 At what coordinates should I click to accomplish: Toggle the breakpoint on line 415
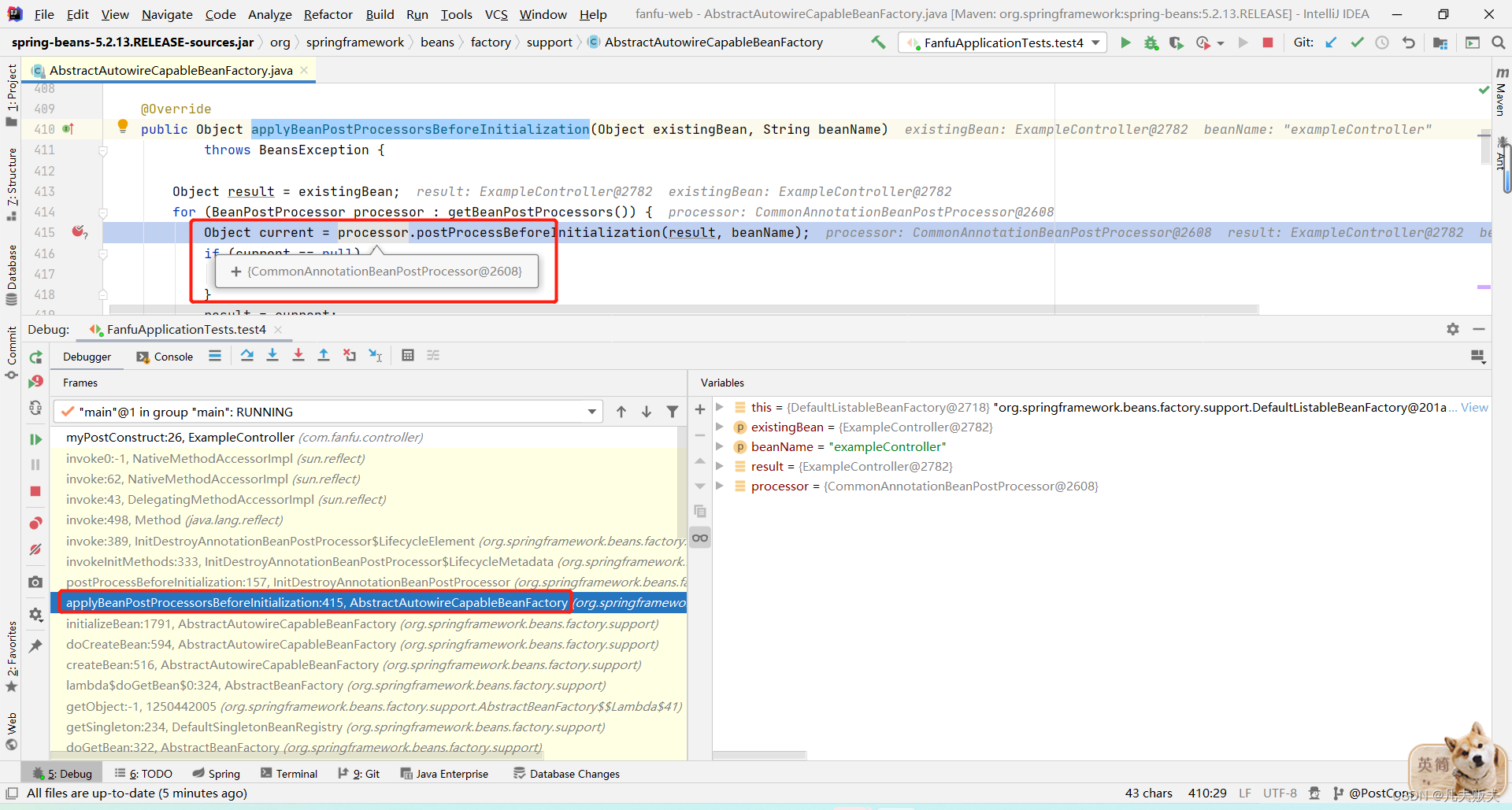click(79, 232)
